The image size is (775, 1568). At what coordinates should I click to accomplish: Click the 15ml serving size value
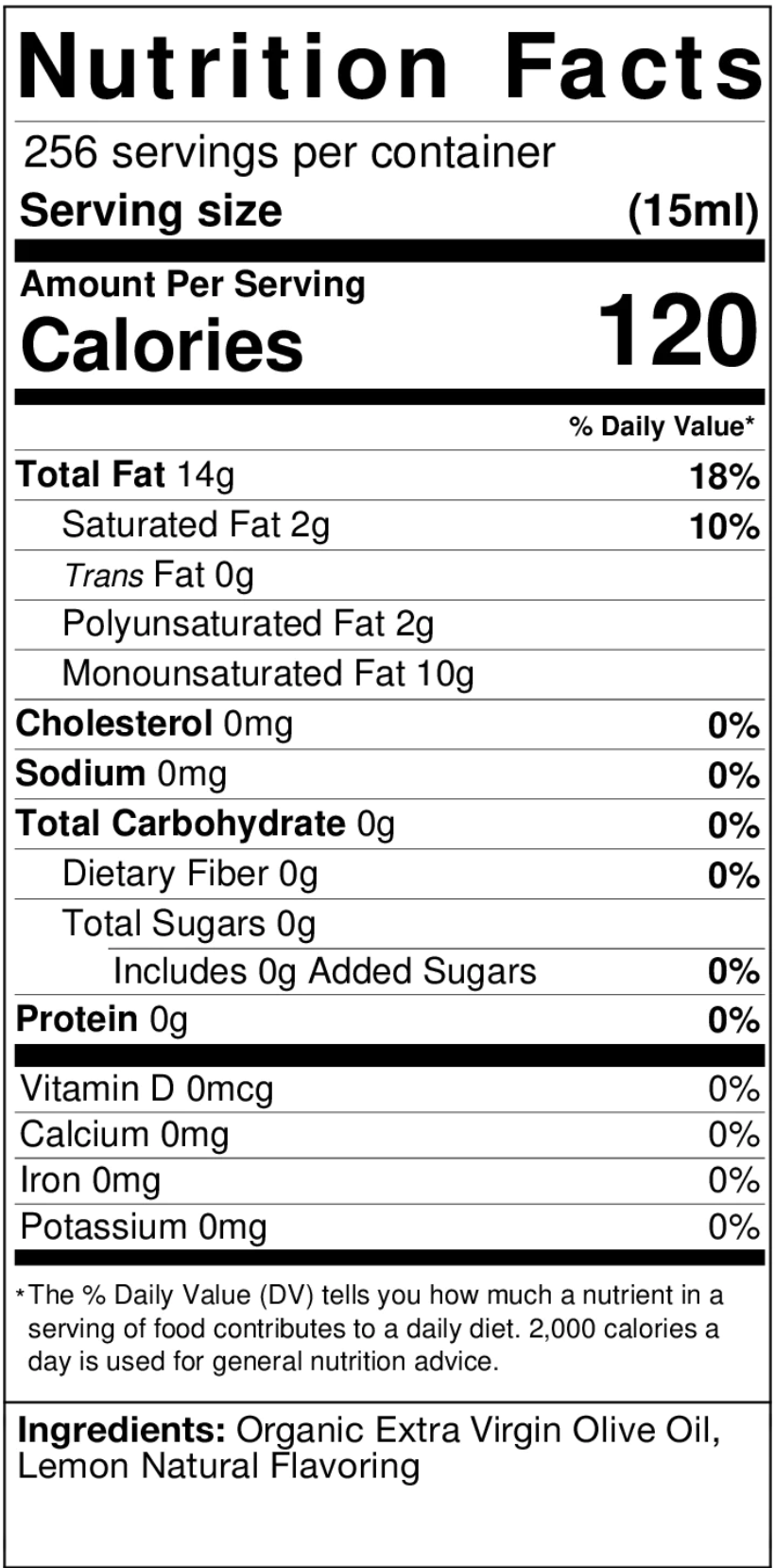pyautogui.click(x=693, y=211)
